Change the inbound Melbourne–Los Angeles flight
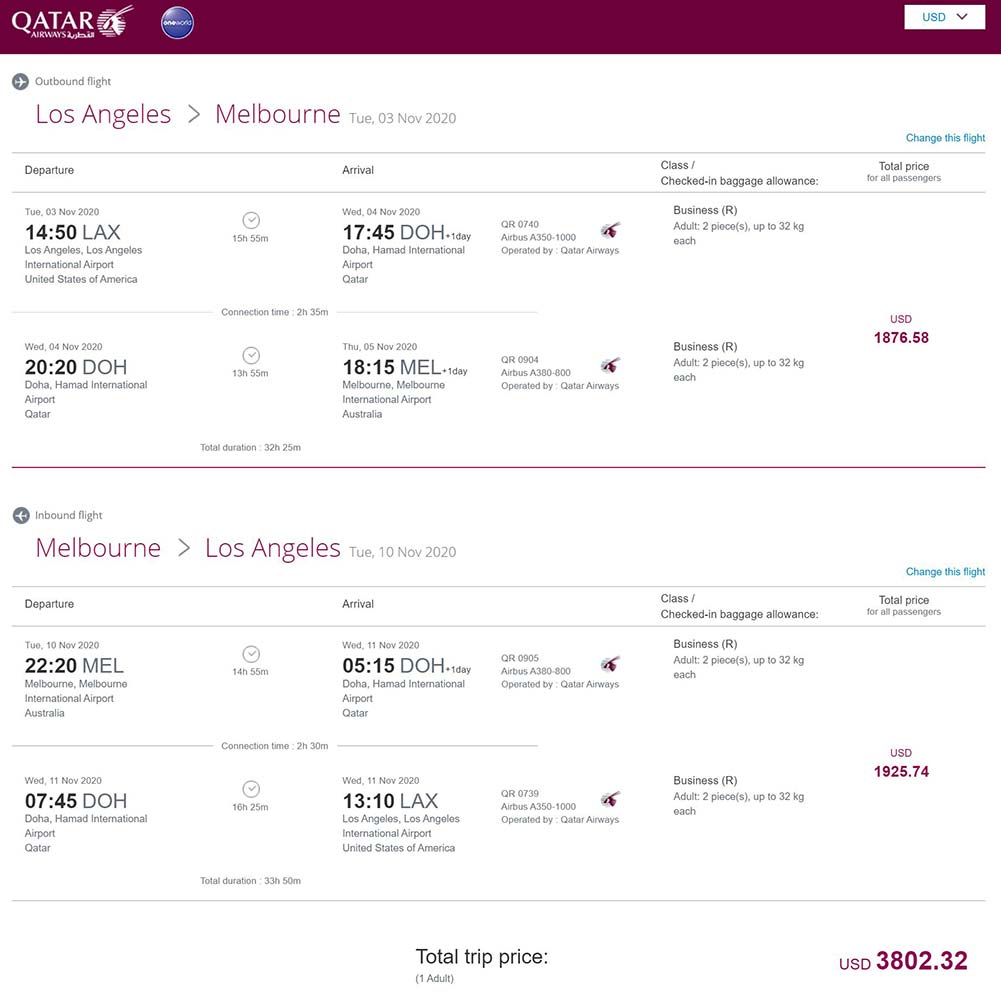 pyautogui.click(x=945, y=572)
